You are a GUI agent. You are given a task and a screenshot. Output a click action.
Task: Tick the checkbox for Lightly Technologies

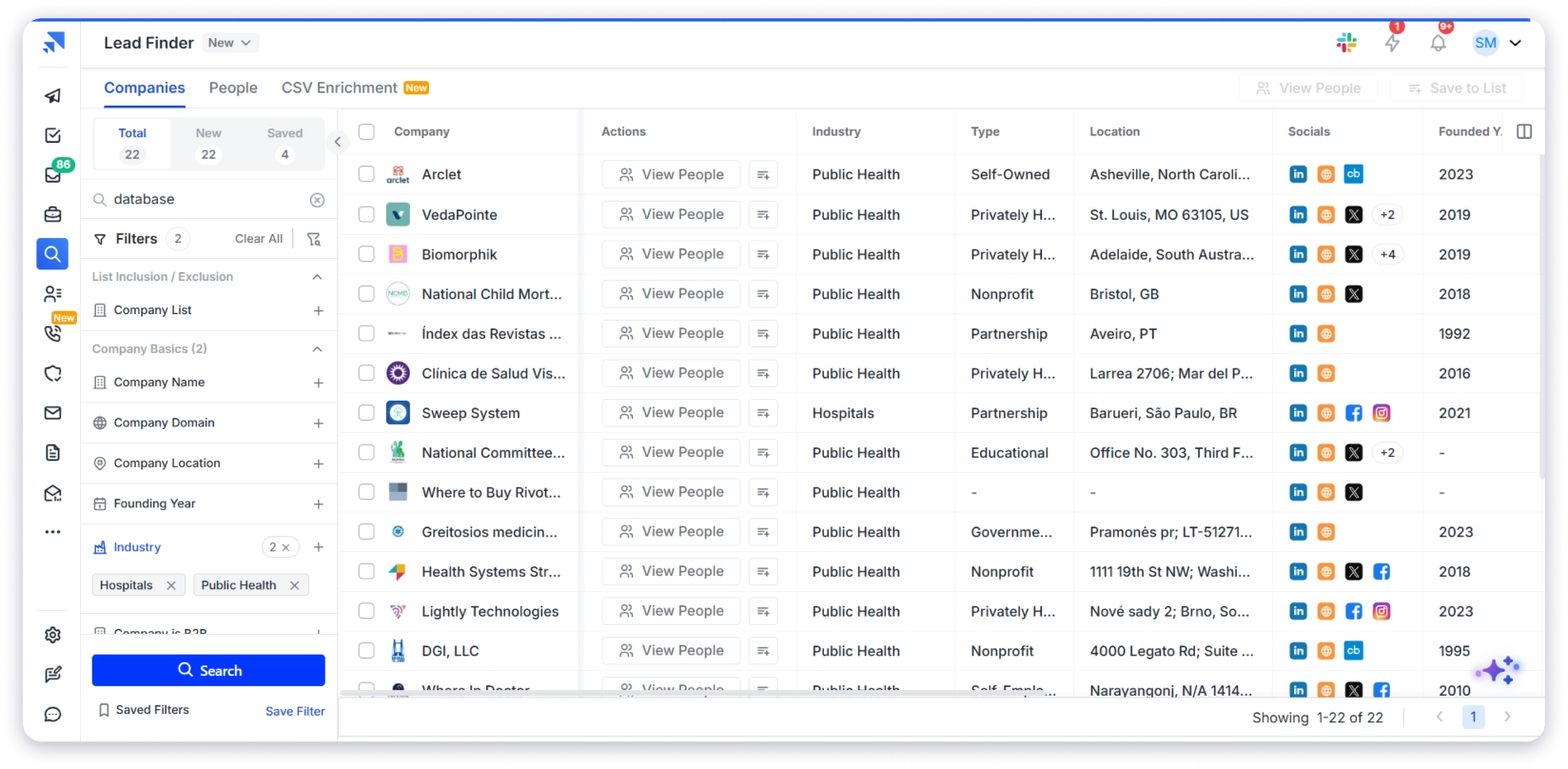tap(366, 611)
